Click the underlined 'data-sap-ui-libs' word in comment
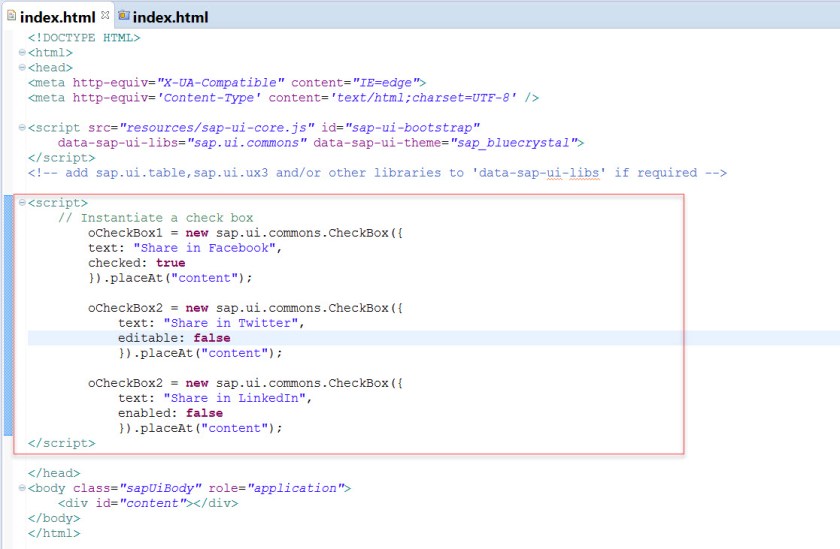Image resolution: width=840 pixels, height=549 pixels. click(x=539, y=172)
